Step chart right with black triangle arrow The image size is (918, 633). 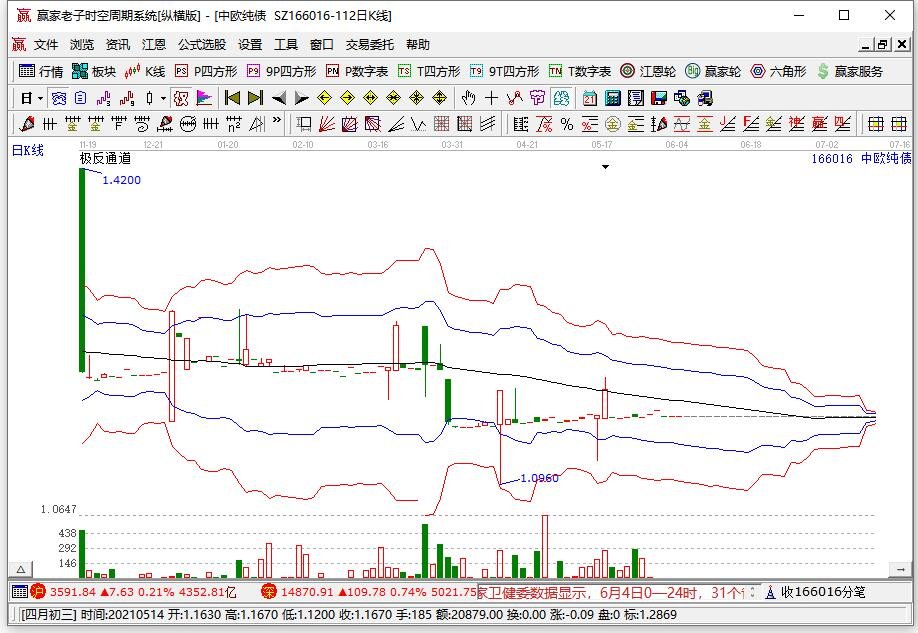coord(302,98)
